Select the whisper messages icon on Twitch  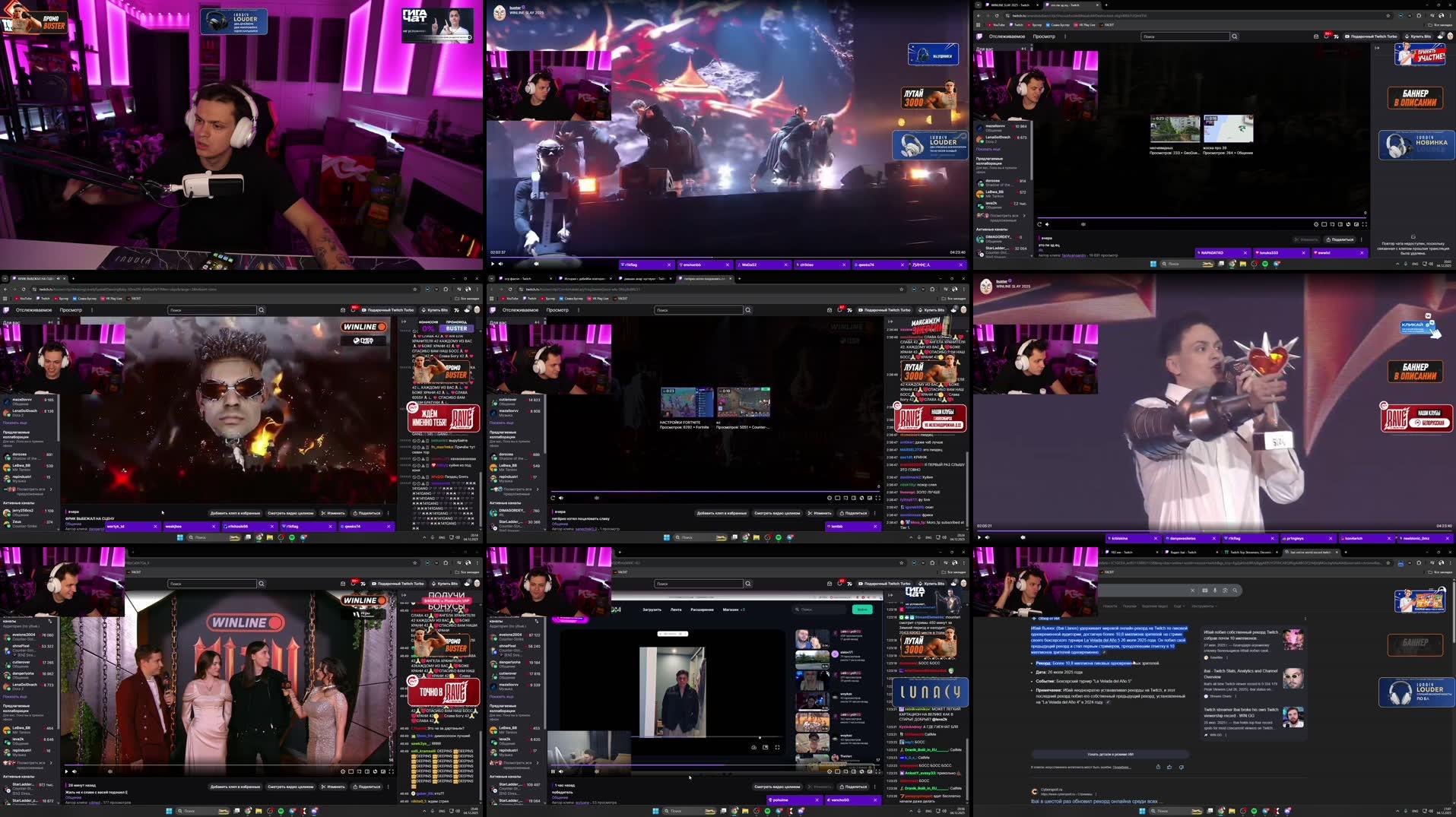830,310
